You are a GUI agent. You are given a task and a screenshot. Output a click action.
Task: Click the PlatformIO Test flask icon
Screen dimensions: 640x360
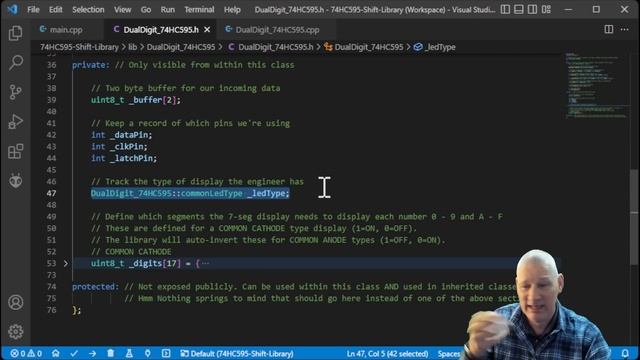click(129, 353)
